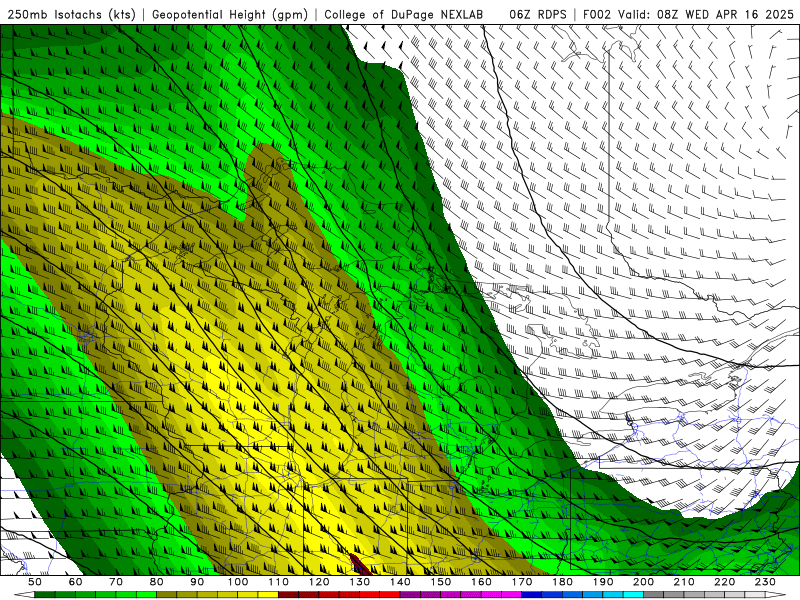This screenshot has height=600, width=800.
Task: Click the '250mb Isotachs (kts)' title text
Action: pyautogui.click(x=72, y=14)
